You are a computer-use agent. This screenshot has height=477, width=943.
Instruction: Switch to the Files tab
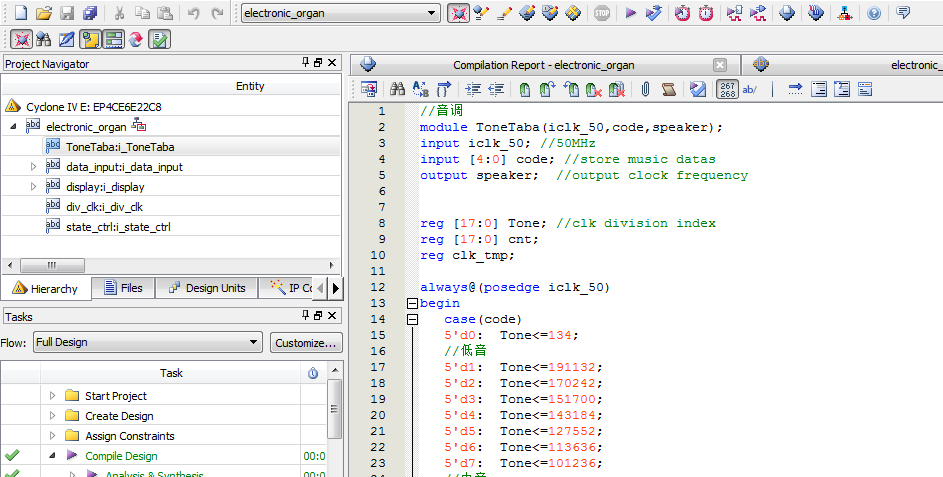click(x=123, y=288)
